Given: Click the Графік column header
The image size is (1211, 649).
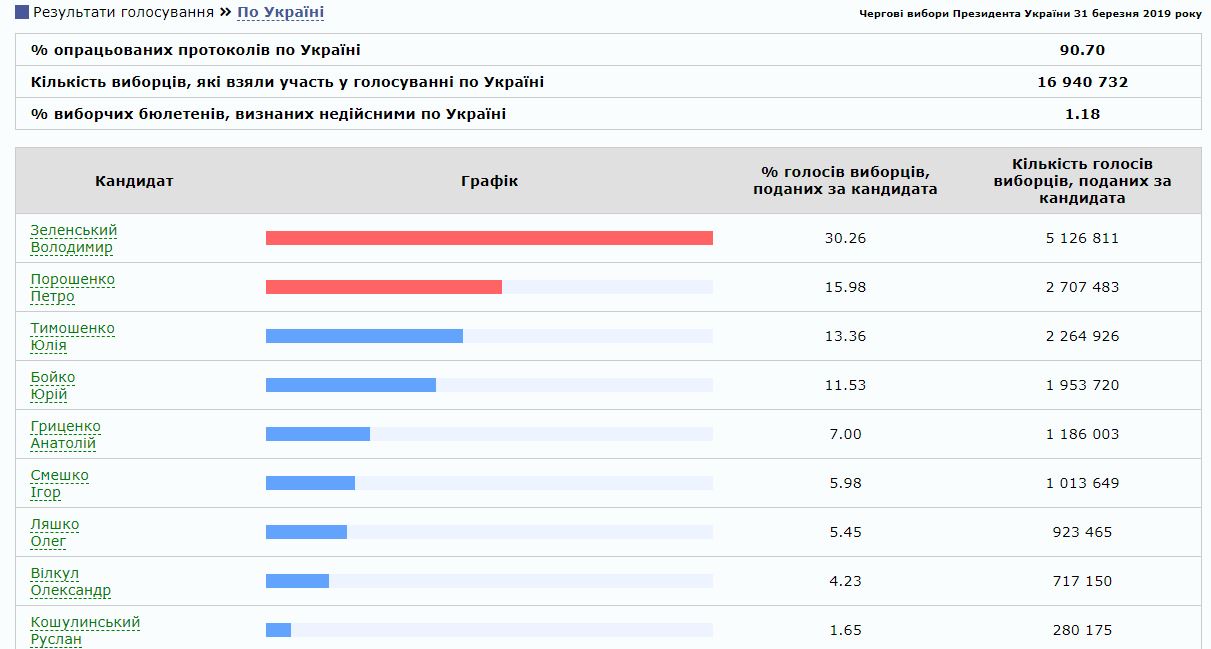Looking at the screenshot, I should pos(489,181).
